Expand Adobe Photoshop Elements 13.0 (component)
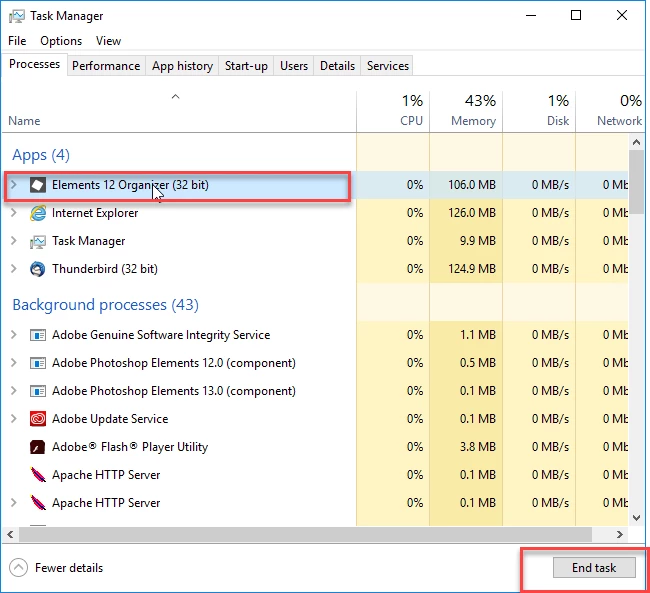This screenshot has height=593, width=650. 14,391
